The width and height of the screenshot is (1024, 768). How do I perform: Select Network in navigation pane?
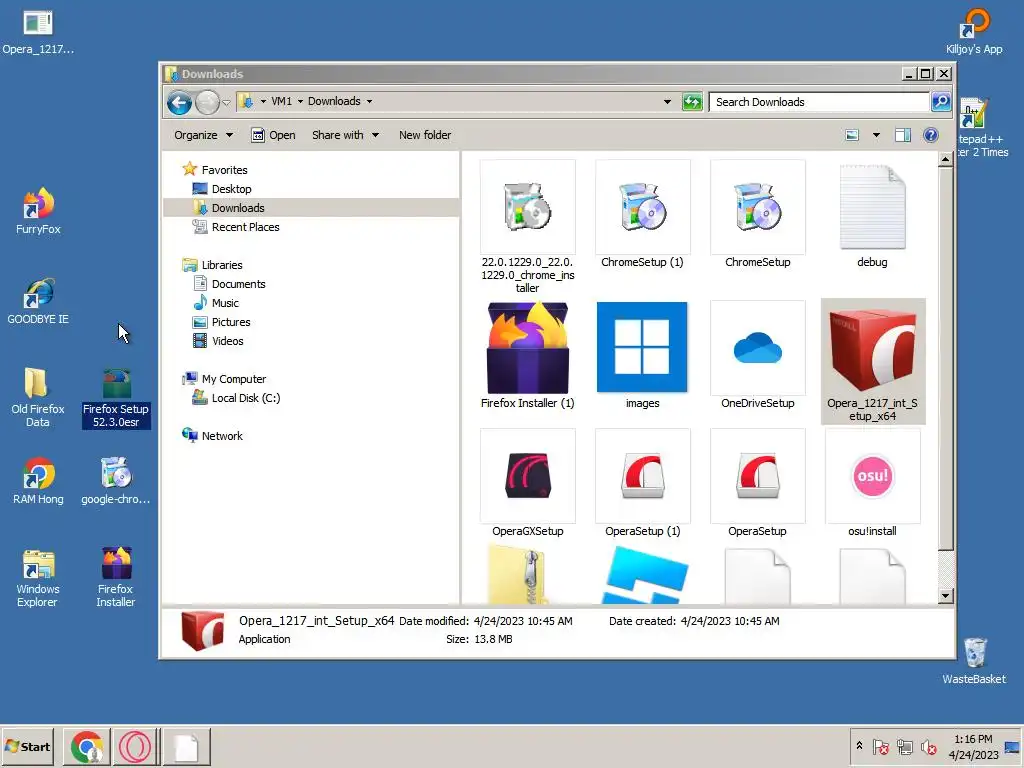221,436
